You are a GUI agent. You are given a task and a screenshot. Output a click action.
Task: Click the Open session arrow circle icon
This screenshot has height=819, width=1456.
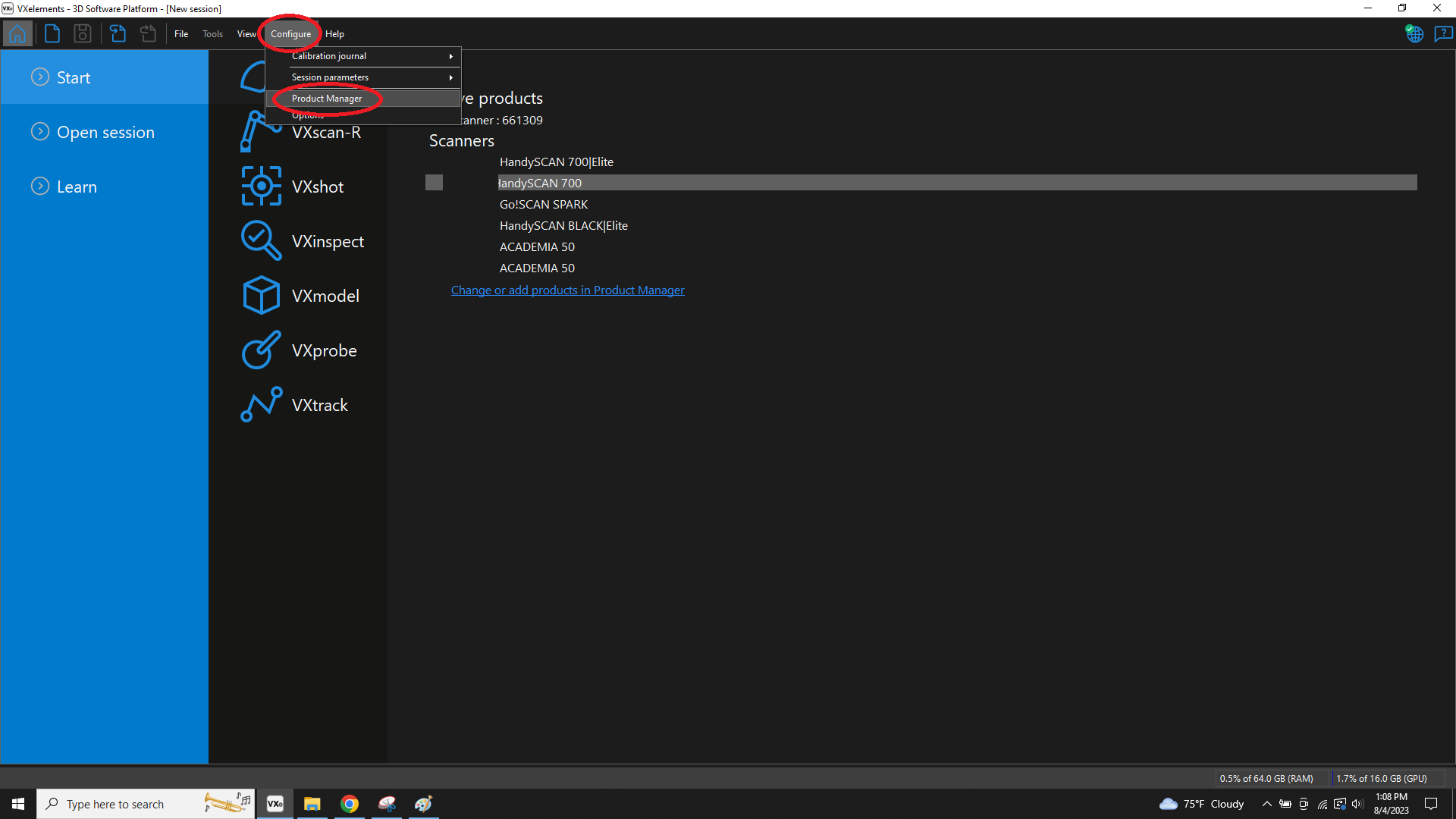pos(40,131)
